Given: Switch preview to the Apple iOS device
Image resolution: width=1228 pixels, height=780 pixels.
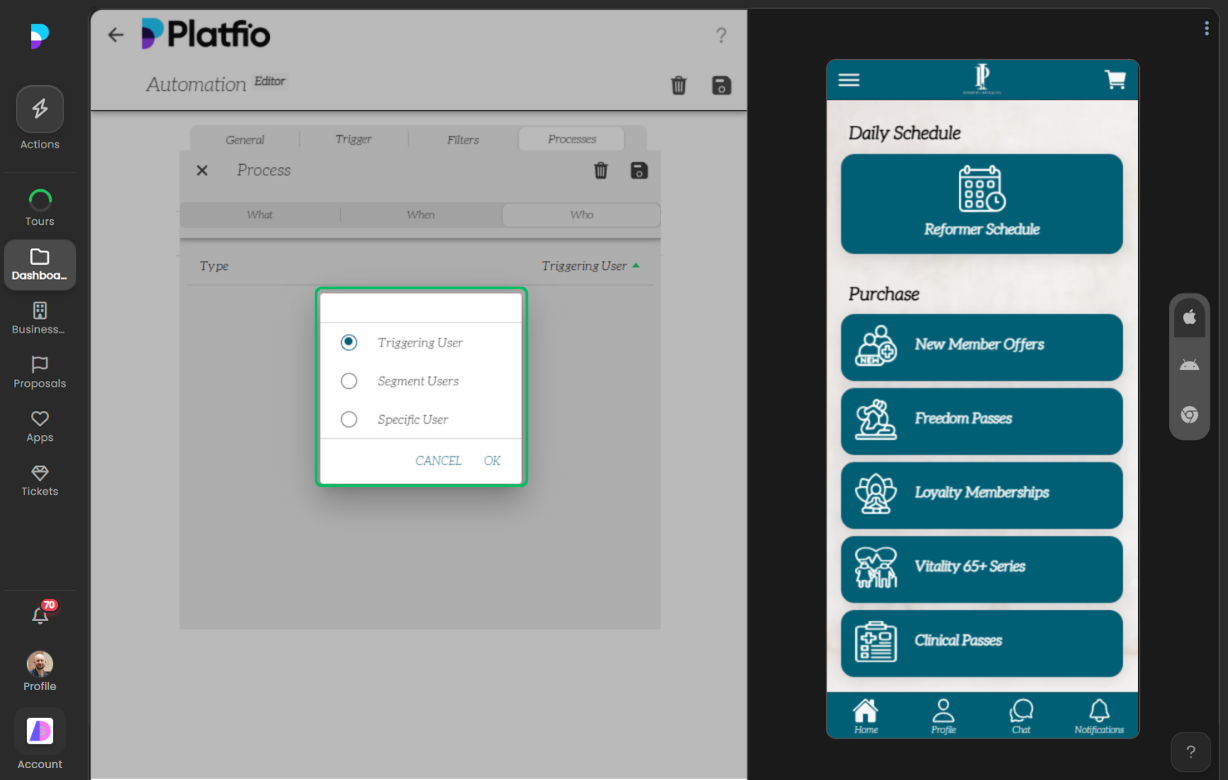Looking at the screenshot, I should tap(1189, 317).
